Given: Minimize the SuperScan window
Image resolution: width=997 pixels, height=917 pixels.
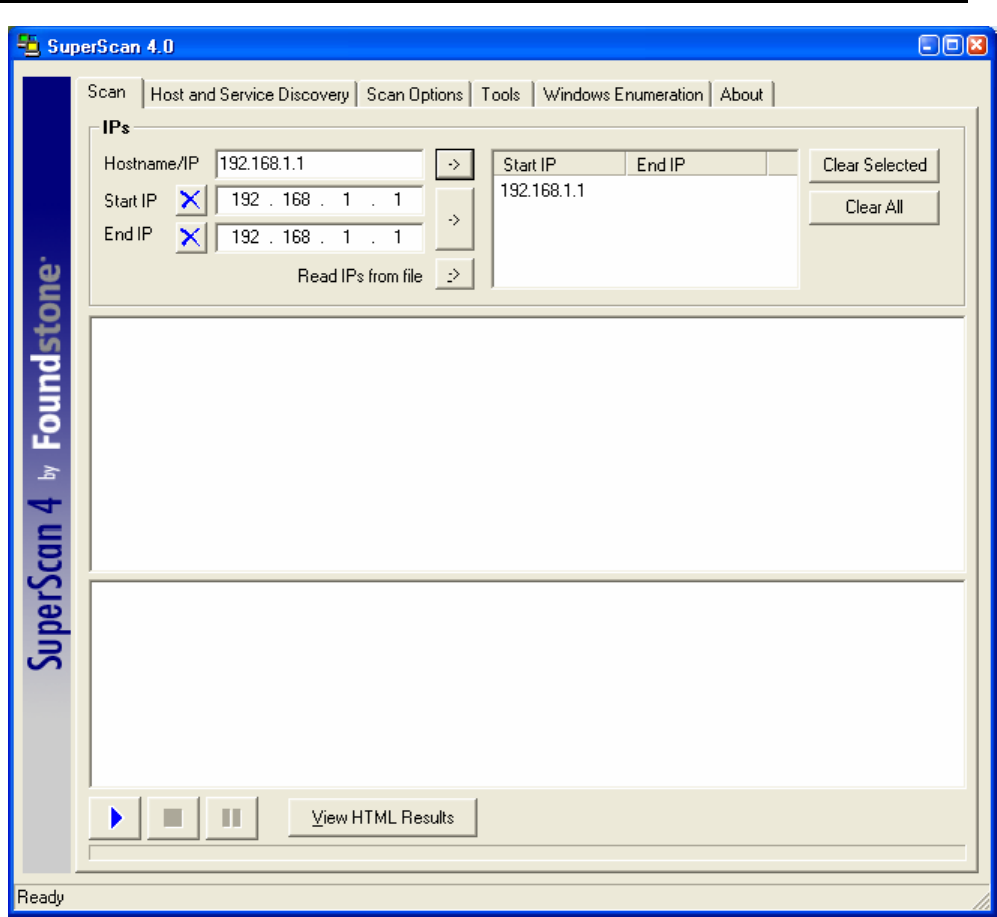Looking at the screenshot, I should click(928, 46).
